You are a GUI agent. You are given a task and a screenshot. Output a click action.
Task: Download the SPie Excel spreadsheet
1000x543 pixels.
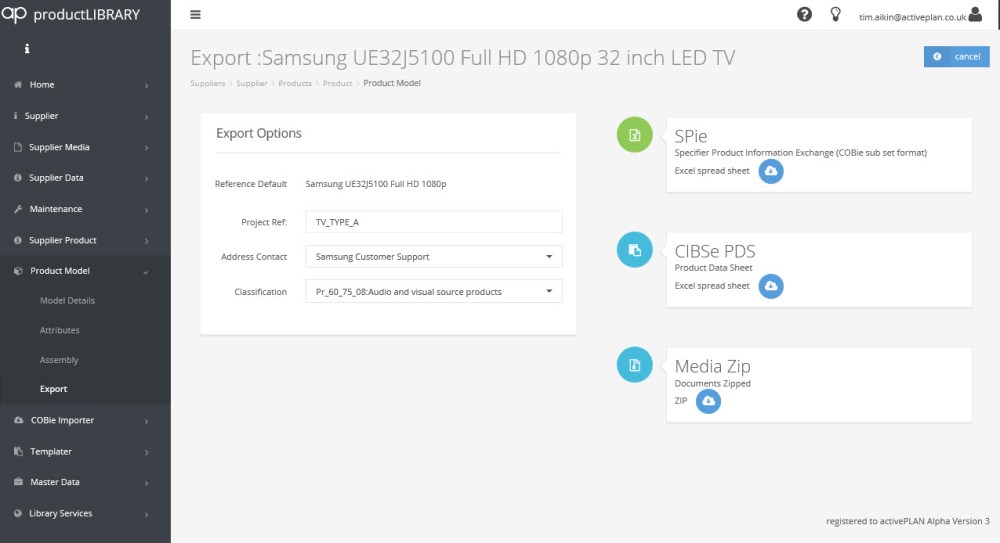770,172
